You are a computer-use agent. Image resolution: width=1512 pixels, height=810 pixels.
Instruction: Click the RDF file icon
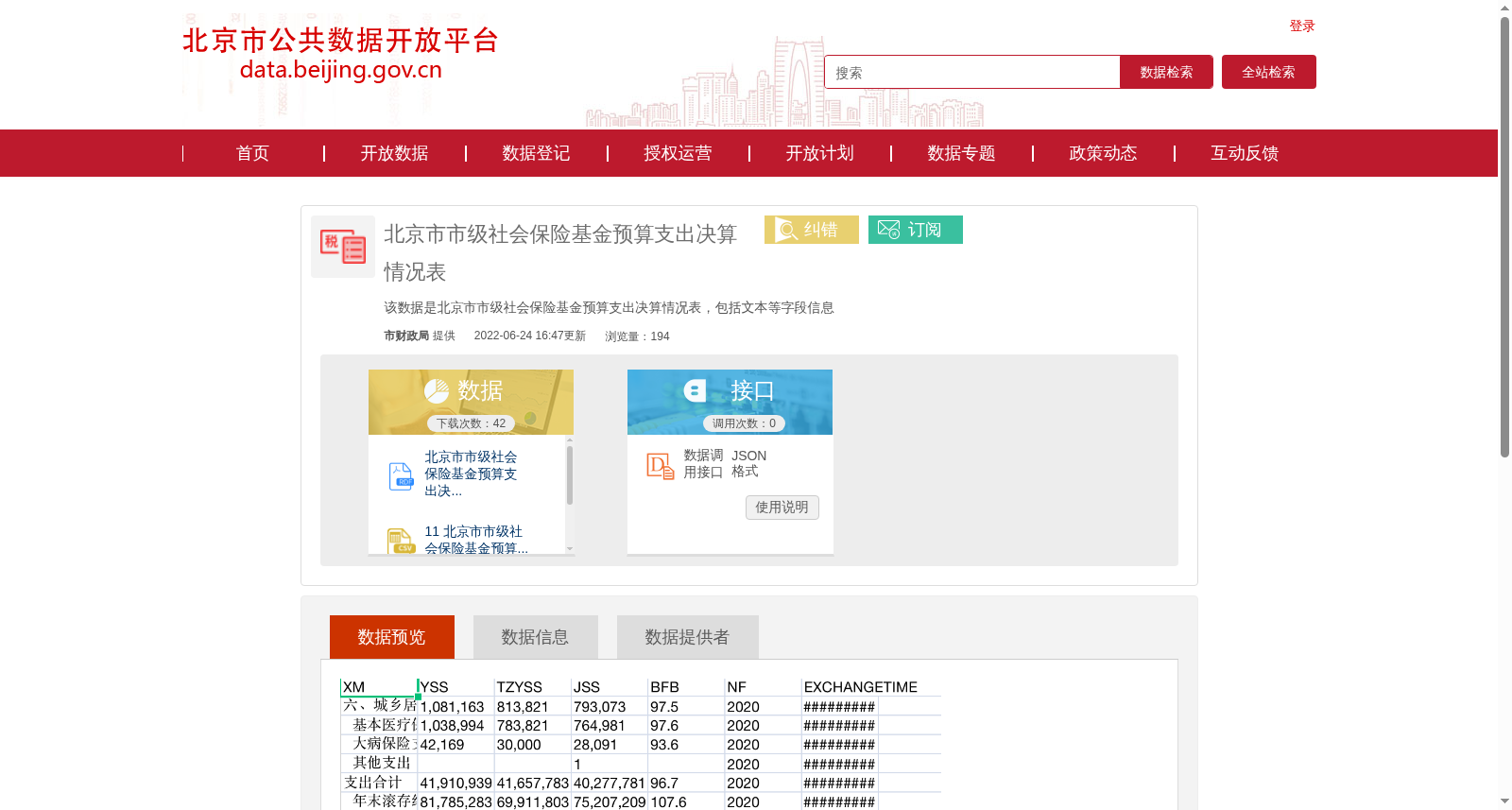[x=401, y=475]
